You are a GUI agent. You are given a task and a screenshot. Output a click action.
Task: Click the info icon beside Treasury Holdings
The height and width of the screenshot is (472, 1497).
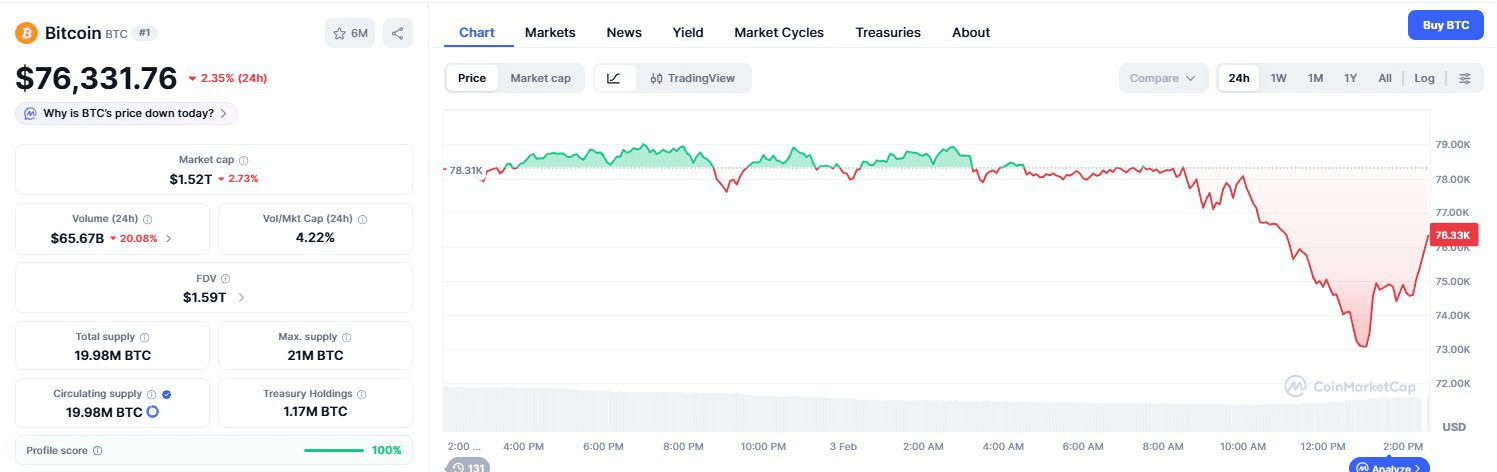(x=361, y=394)
